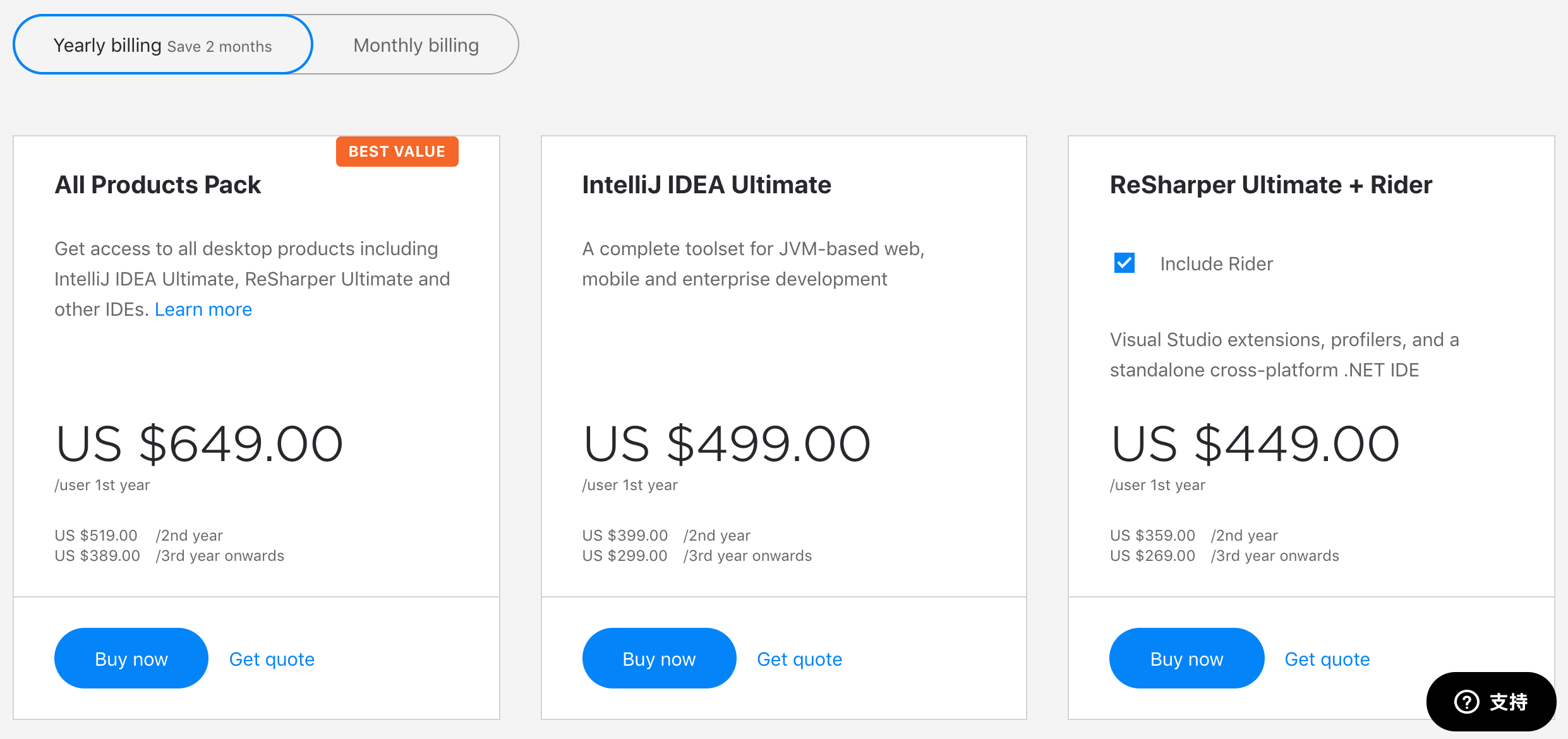Click the question mark support icon

[1466, 702]
